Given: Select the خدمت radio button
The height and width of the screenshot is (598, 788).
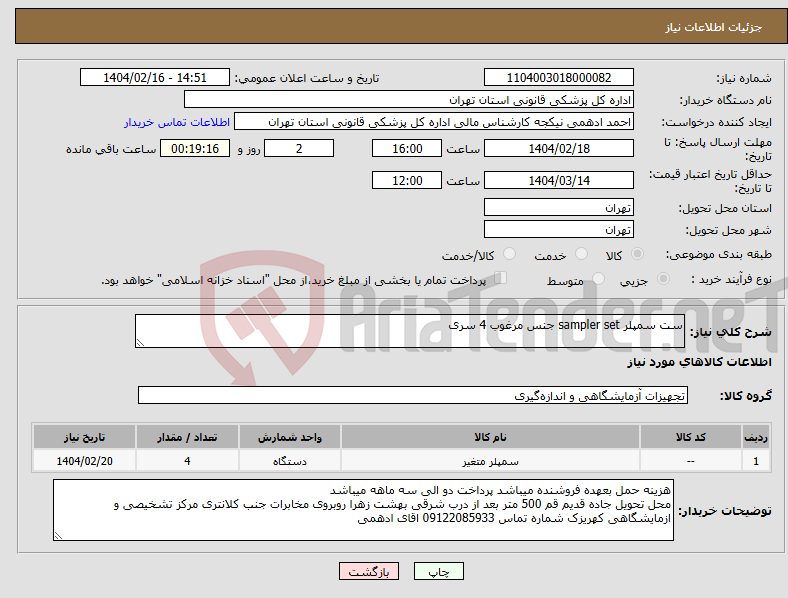Looking at the screenshot, I should pos(581,254).
